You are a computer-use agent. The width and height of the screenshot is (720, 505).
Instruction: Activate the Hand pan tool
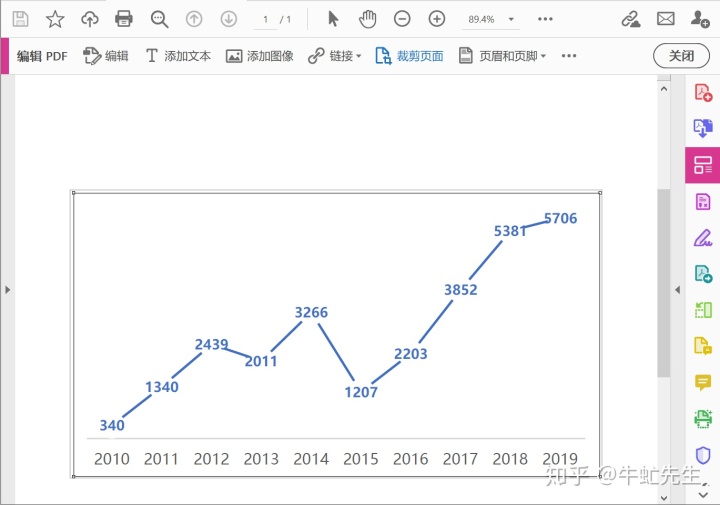367,19
